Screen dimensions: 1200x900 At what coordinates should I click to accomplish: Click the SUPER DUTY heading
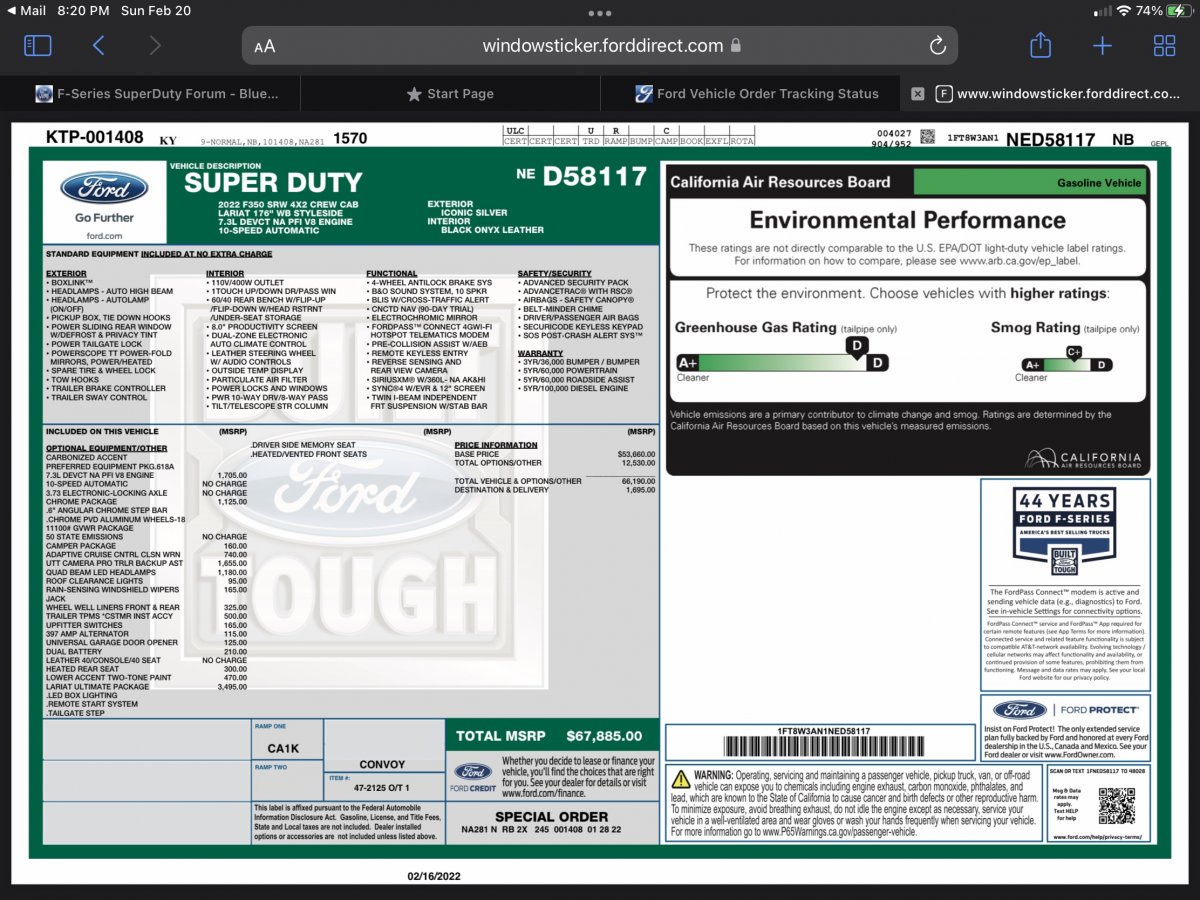(273, 183)
